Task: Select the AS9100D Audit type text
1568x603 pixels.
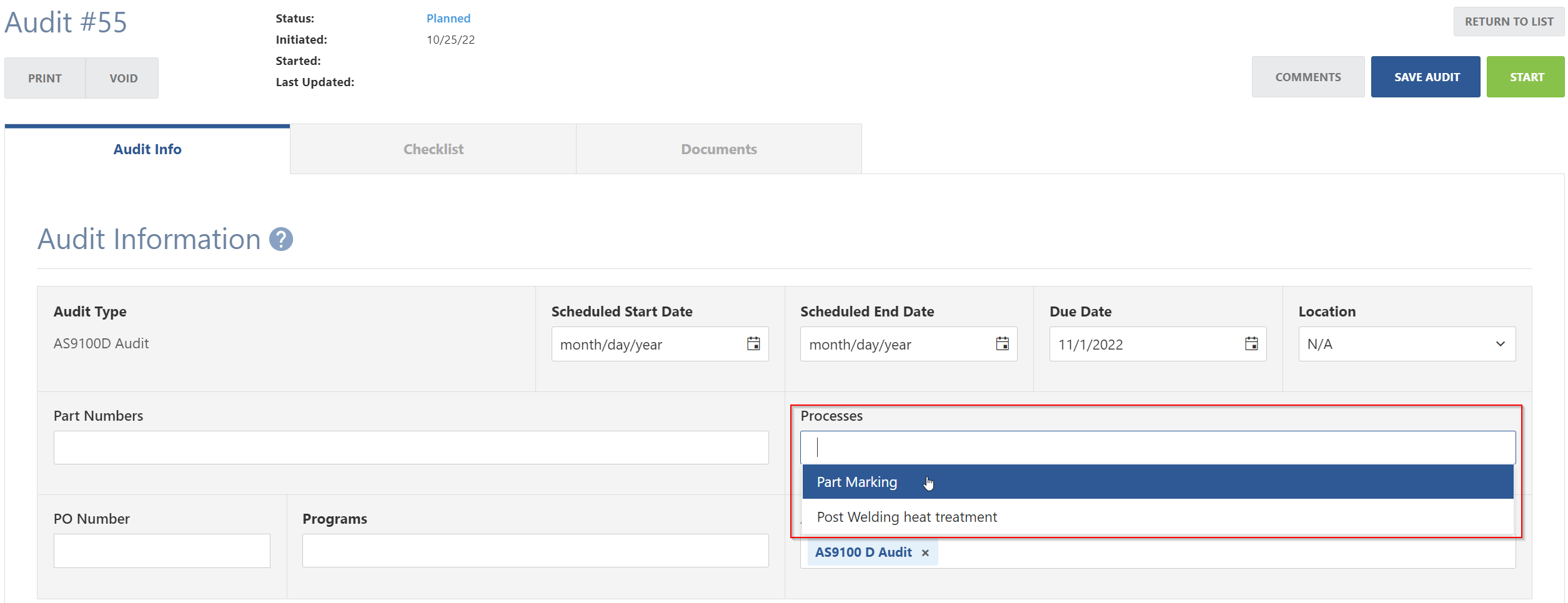Action: tap(101, 343)
